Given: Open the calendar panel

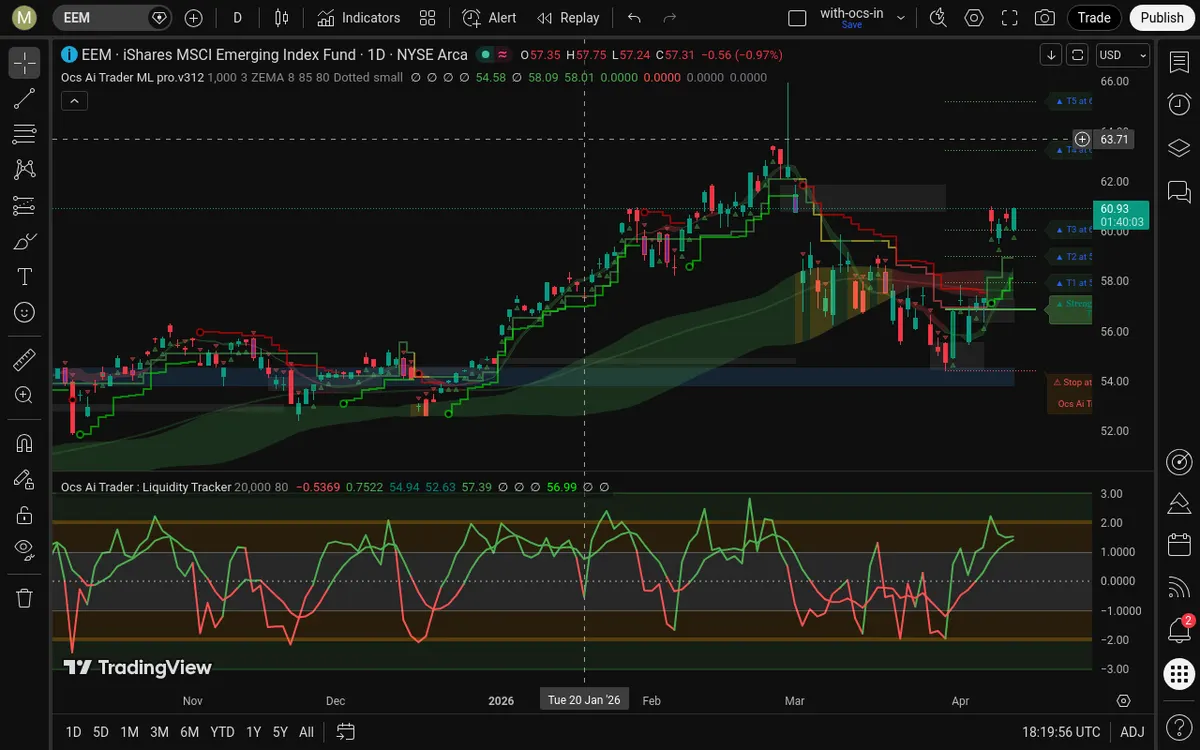Looking at the screenshot, I should click(x=1179, y=545).
